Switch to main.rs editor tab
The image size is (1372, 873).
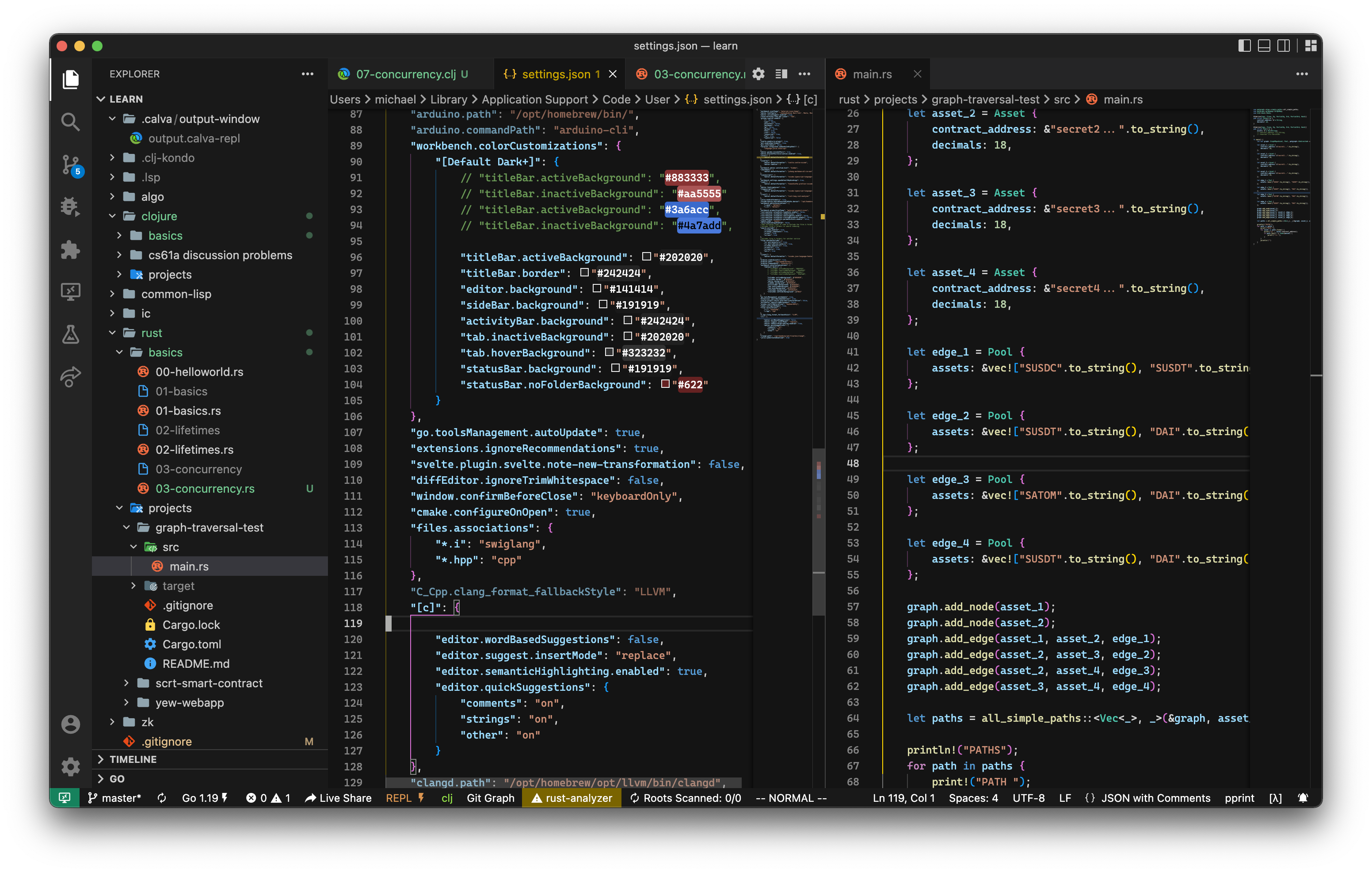coord(871,74)
